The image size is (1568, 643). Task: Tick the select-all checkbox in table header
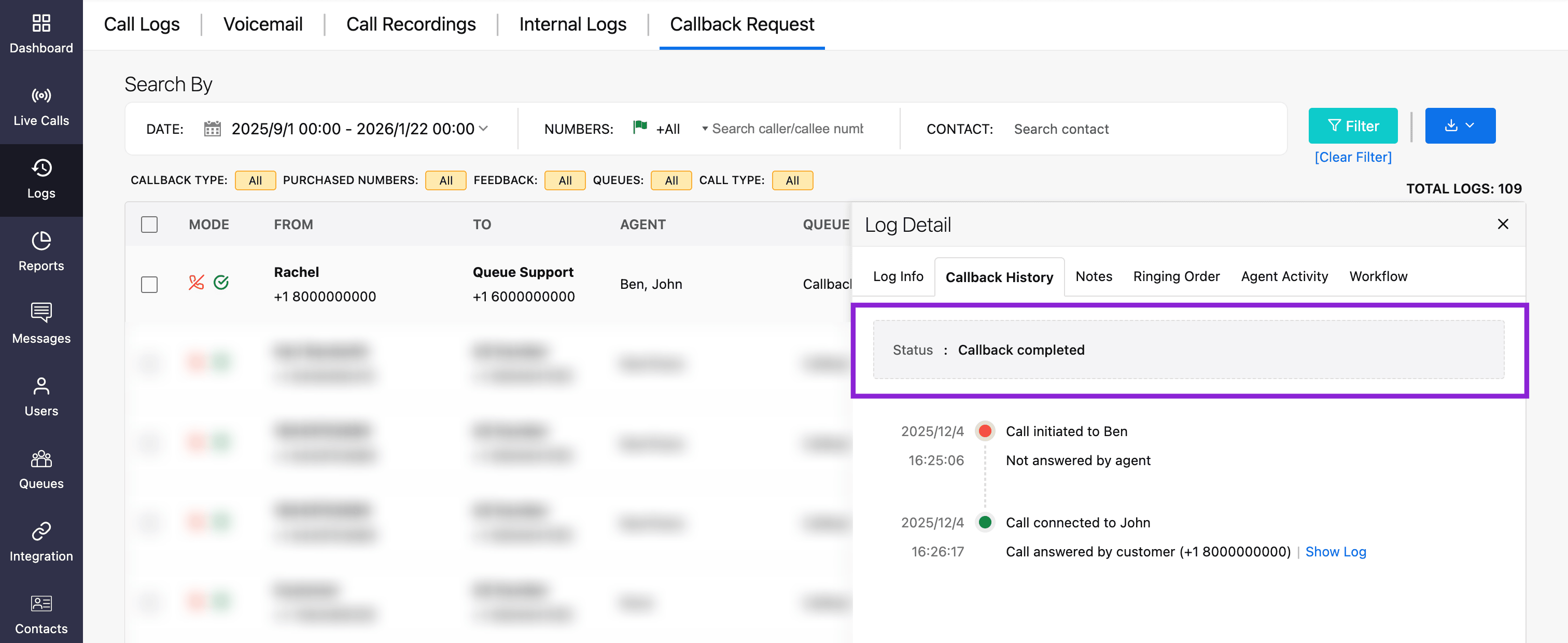[x=149, y=224]
